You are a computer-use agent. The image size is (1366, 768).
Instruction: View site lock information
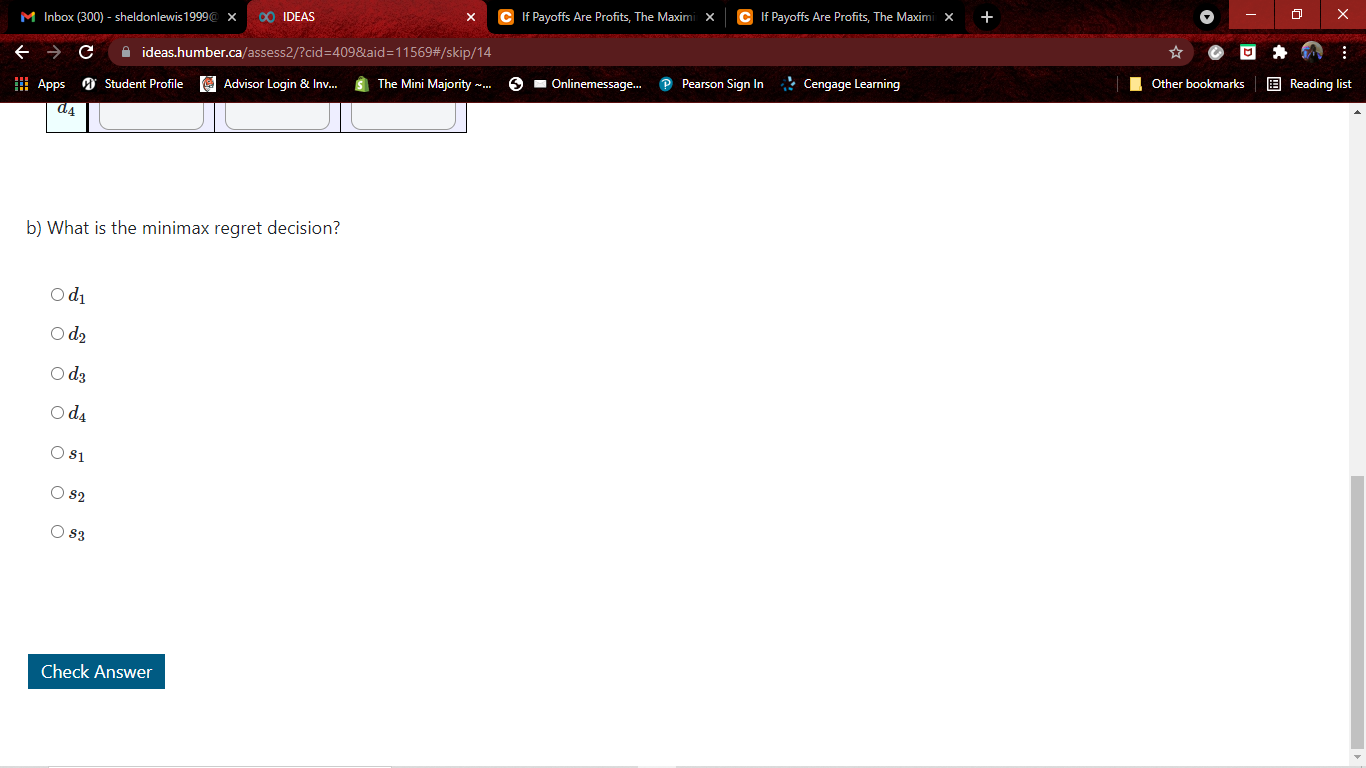[126, 52]
